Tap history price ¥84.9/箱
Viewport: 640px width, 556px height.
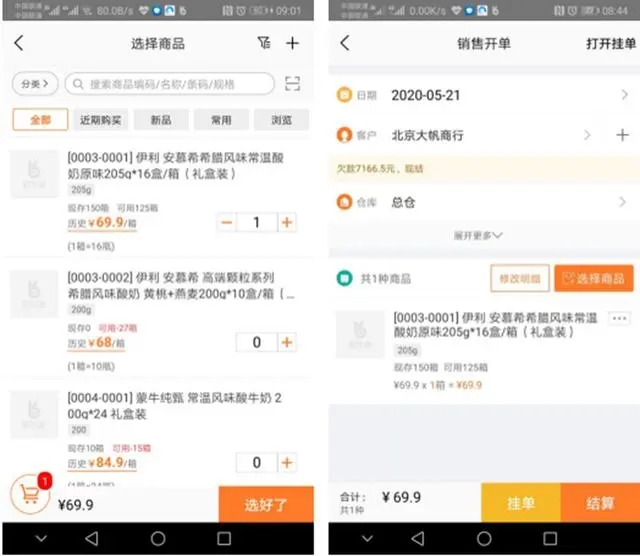(102, 463)
